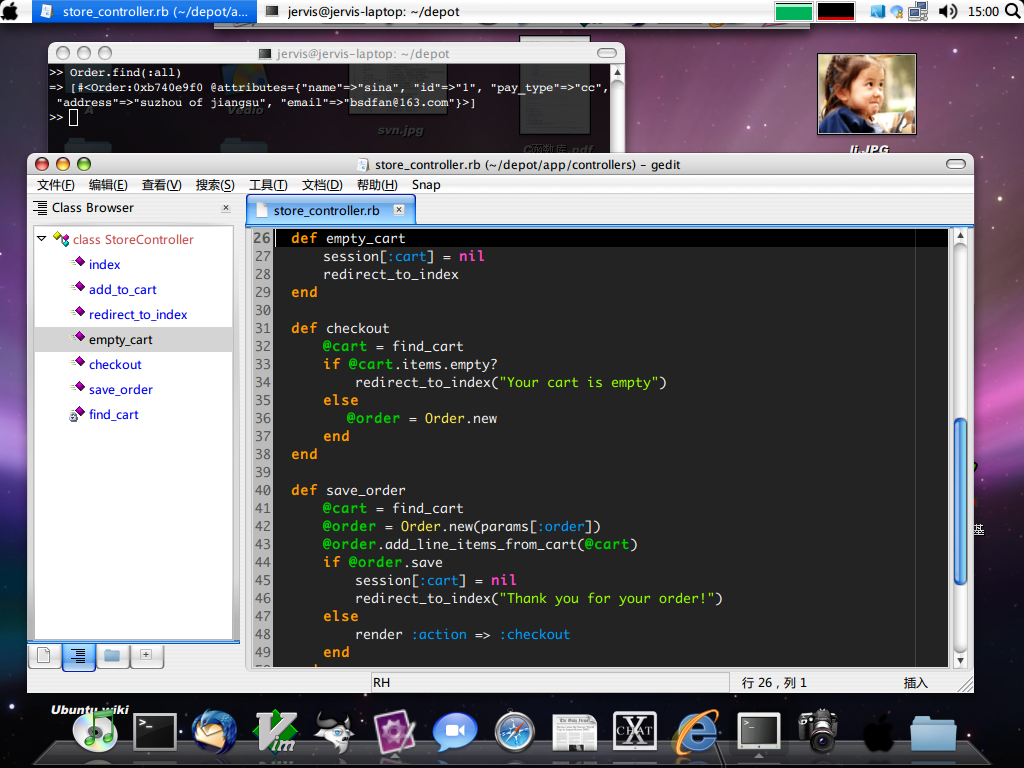The image size is (1024, 768).
Task: Click the blue cursor-box tray icon
Action: (x=877, y=11)
